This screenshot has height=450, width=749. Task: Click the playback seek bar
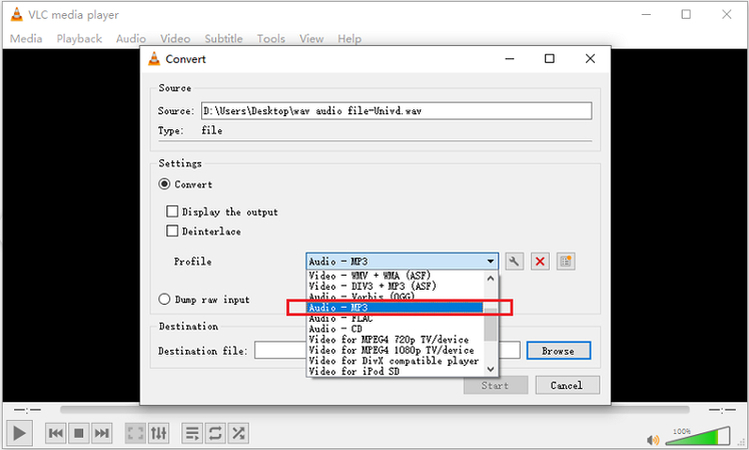tap(374, 409)
